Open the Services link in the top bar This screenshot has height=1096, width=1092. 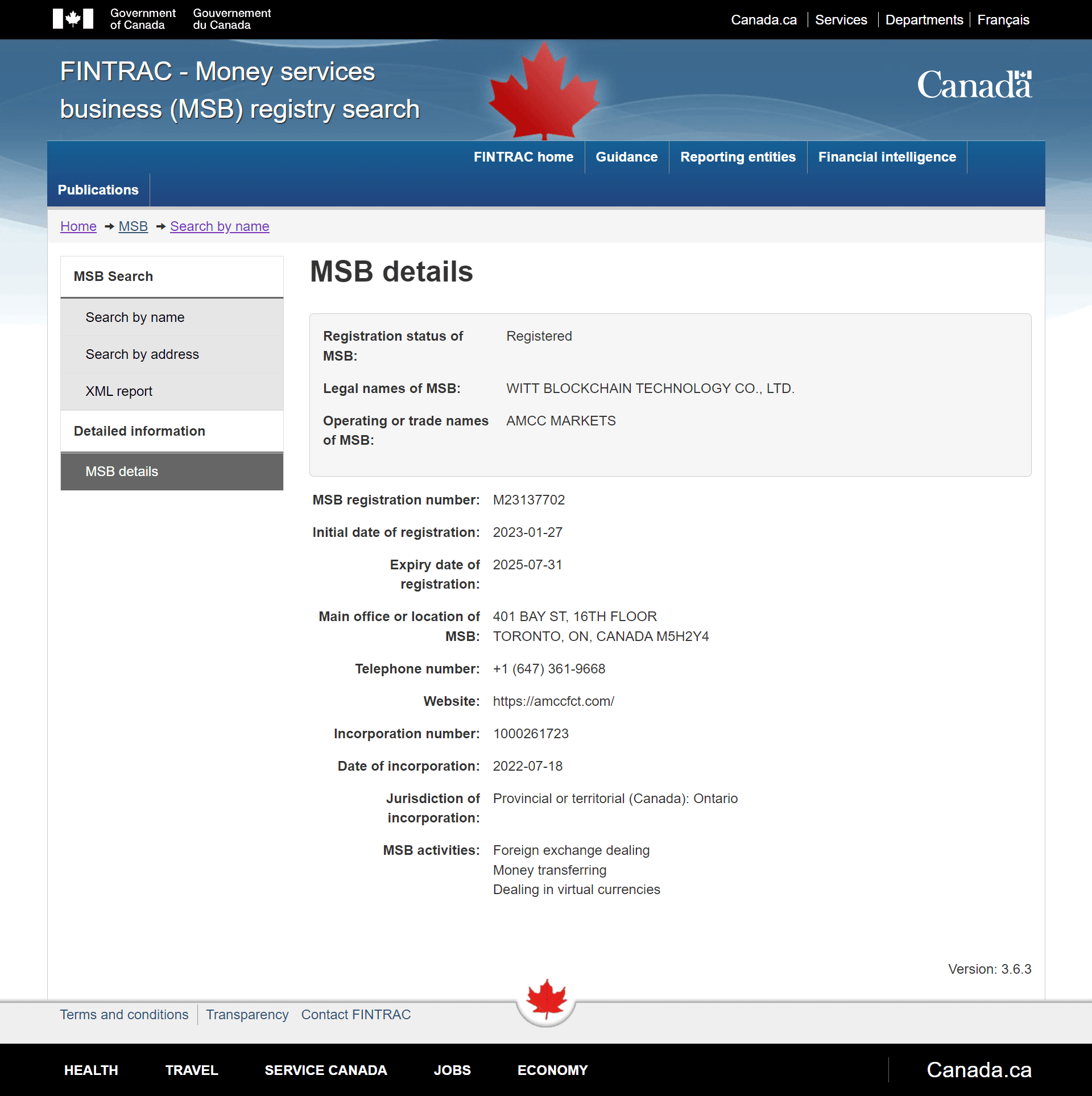(x=841, y=20)
